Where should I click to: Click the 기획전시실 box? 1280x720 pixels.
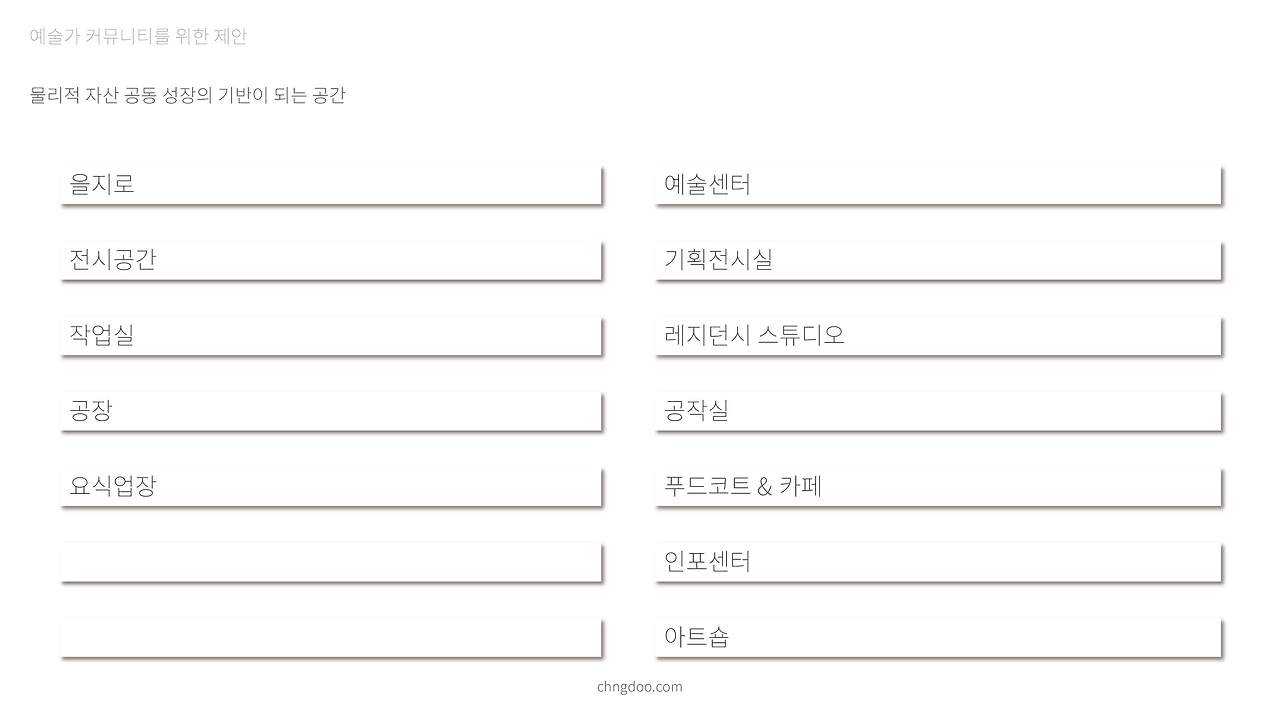(939, 260)
